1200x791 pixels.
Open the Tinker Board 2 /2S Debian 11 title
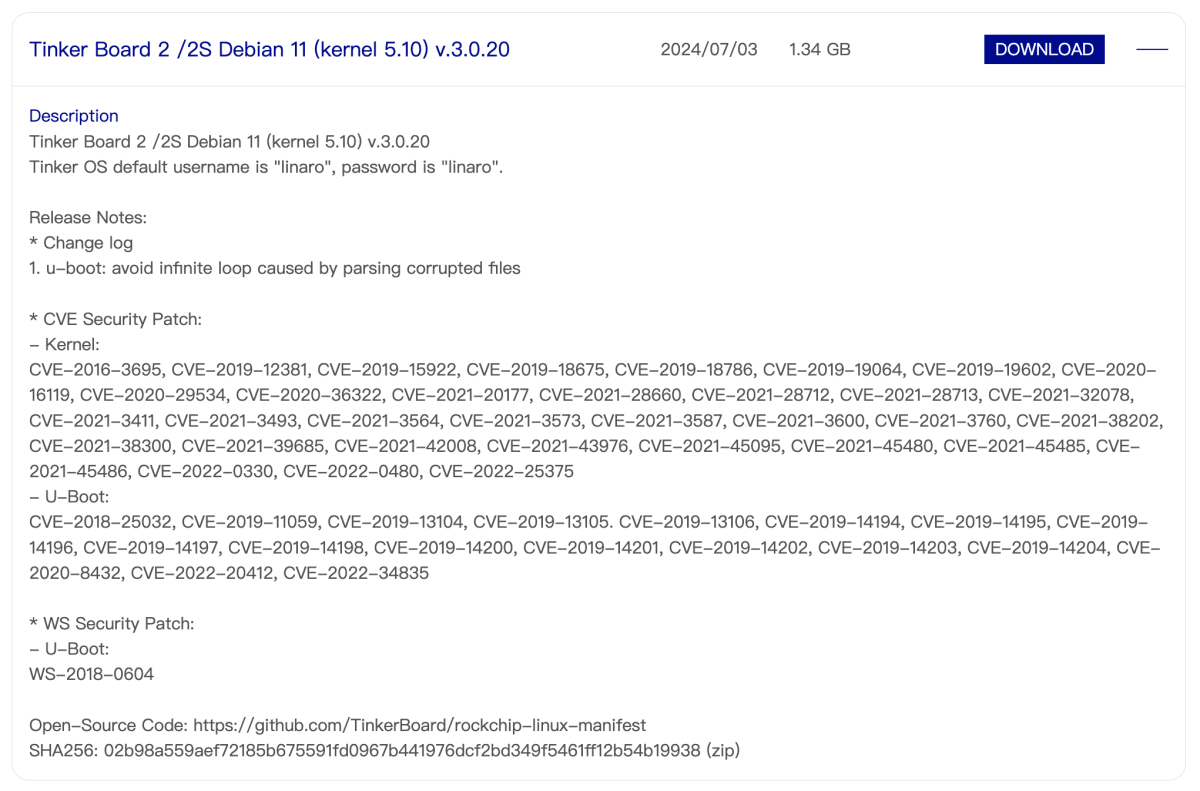pos(269,49)
